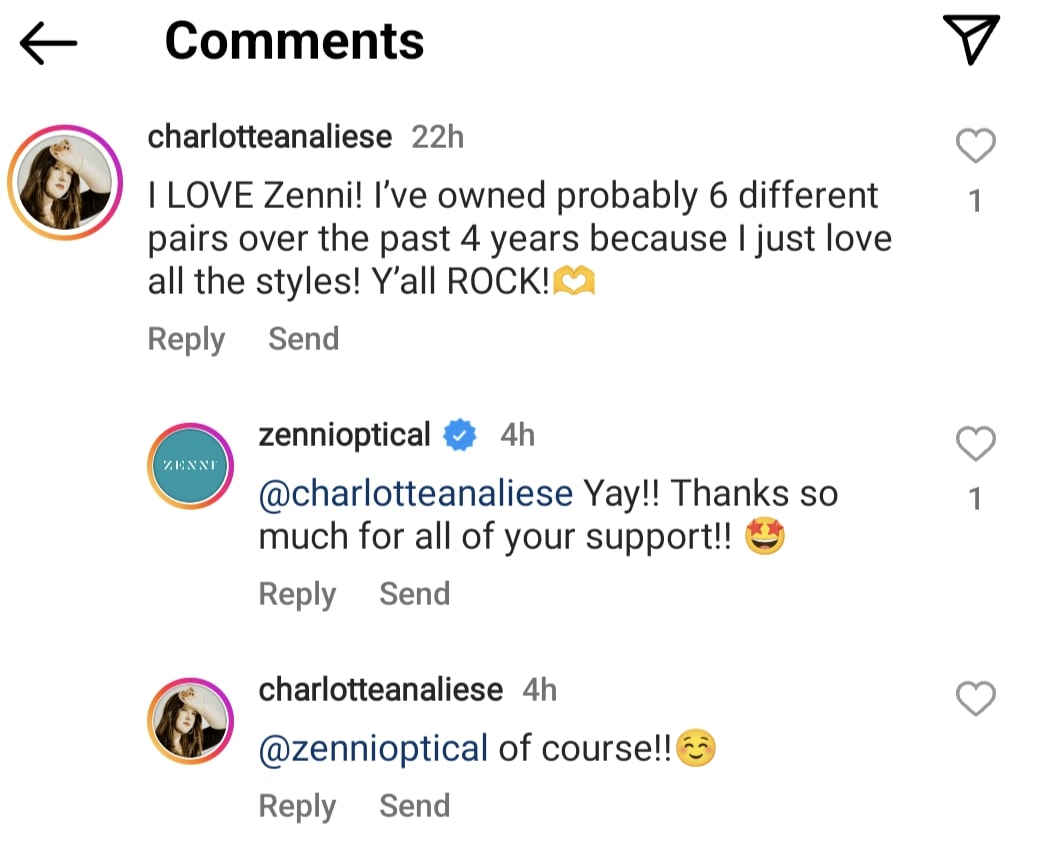The height and width of the screenshot is (848, 1041).
Task: Like zennioptical's reply using the heart icon
Action: click(x=975, y=444)
